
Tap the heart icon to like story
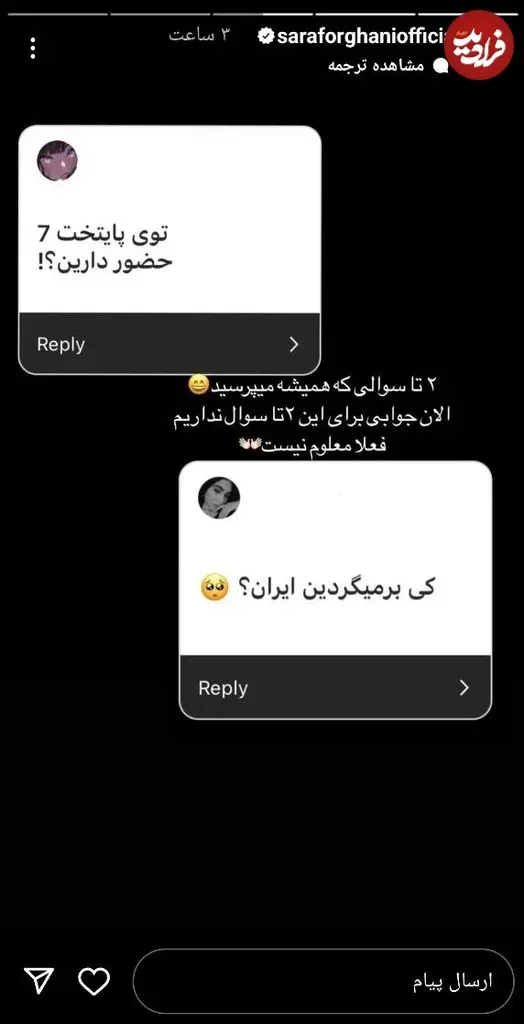pyautogui.click(x=94, y=981)
